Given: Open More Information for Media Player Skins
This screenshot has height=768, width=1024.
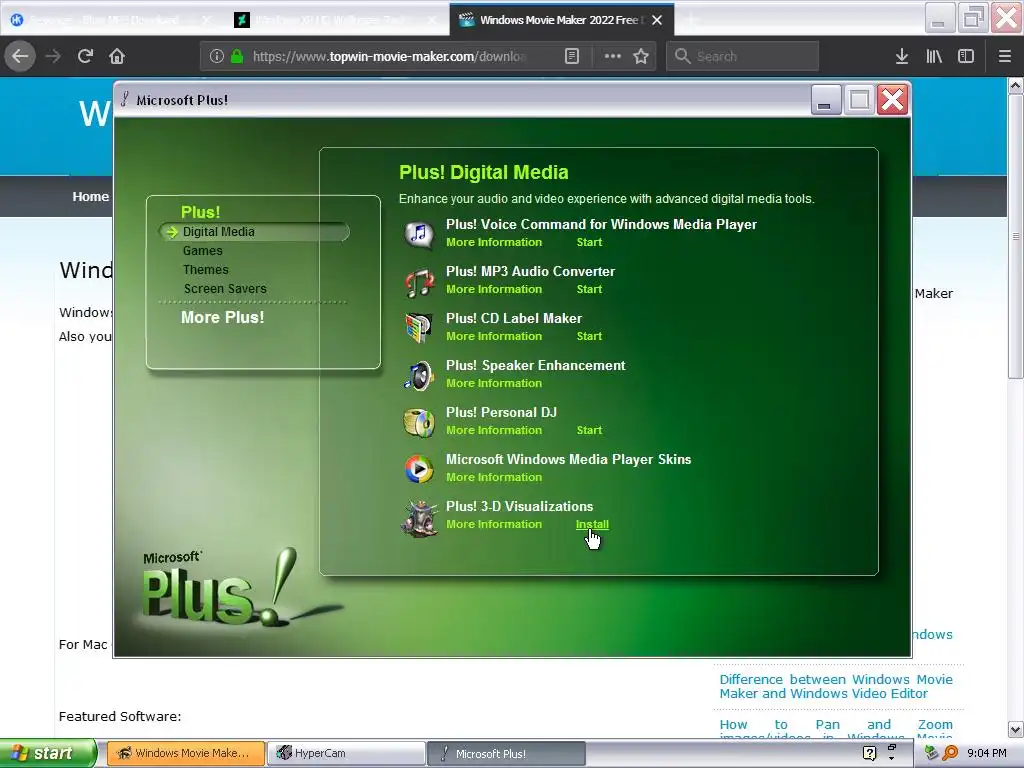Looking at the screenshot, I should coord(494,477).
